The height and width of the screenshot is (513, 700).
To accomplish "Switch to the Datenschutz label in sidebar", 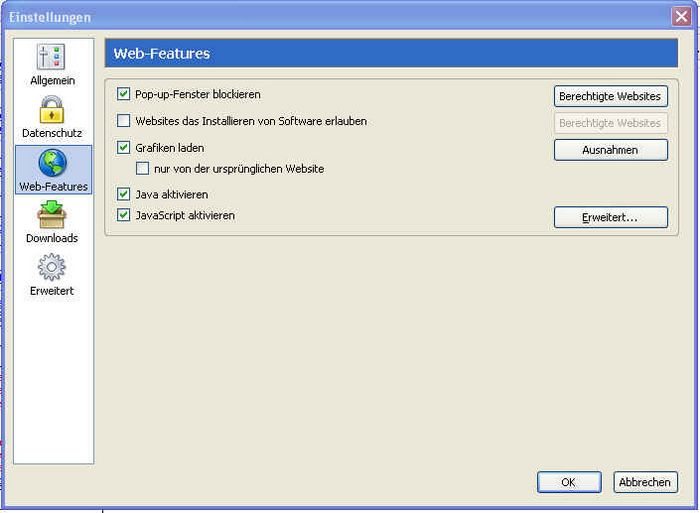I will coord(52,133).
